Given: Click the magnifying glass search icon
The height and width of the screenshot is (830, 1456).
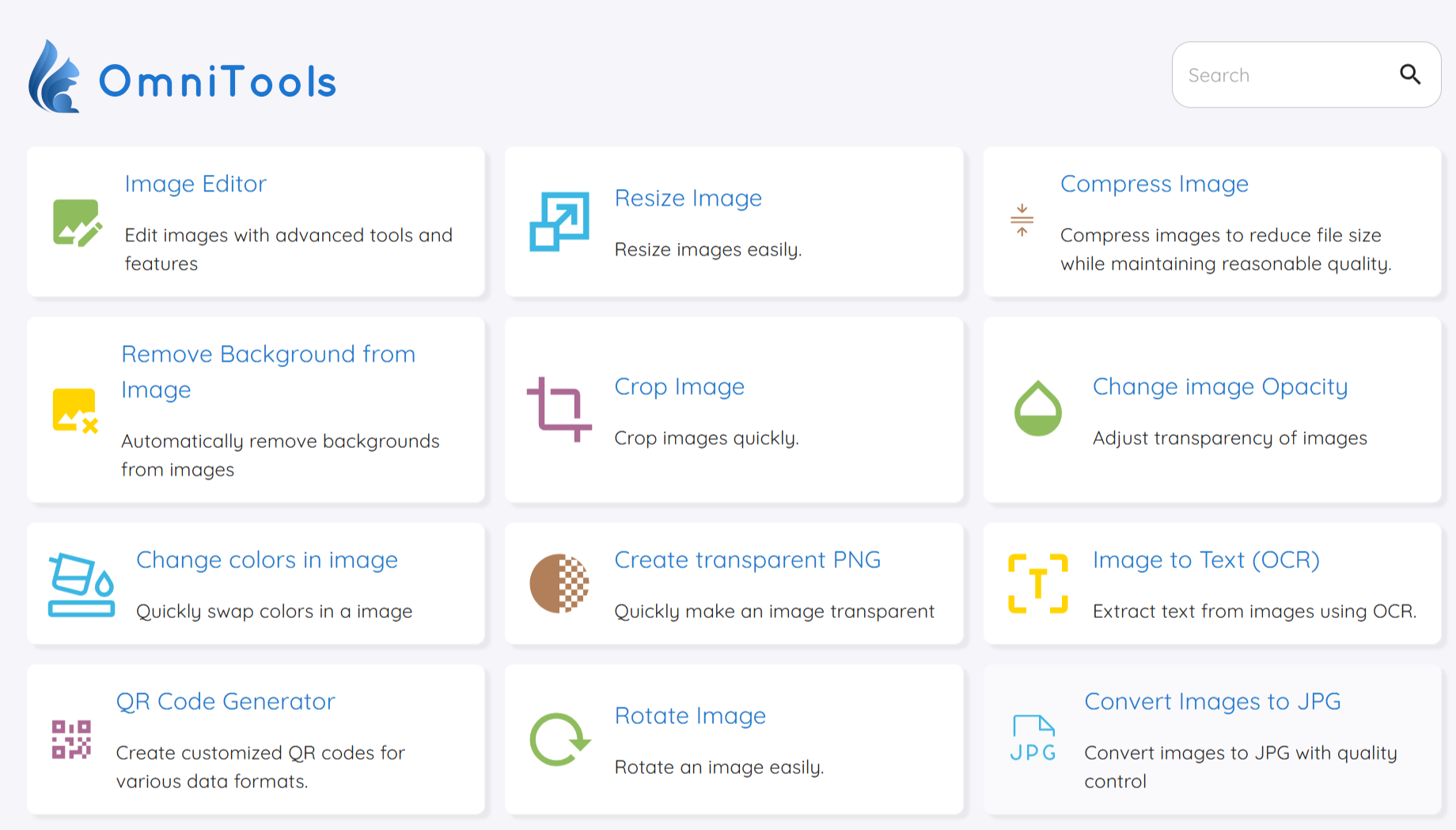Looking at the screenshot, I should click(x=1410, y=74).
